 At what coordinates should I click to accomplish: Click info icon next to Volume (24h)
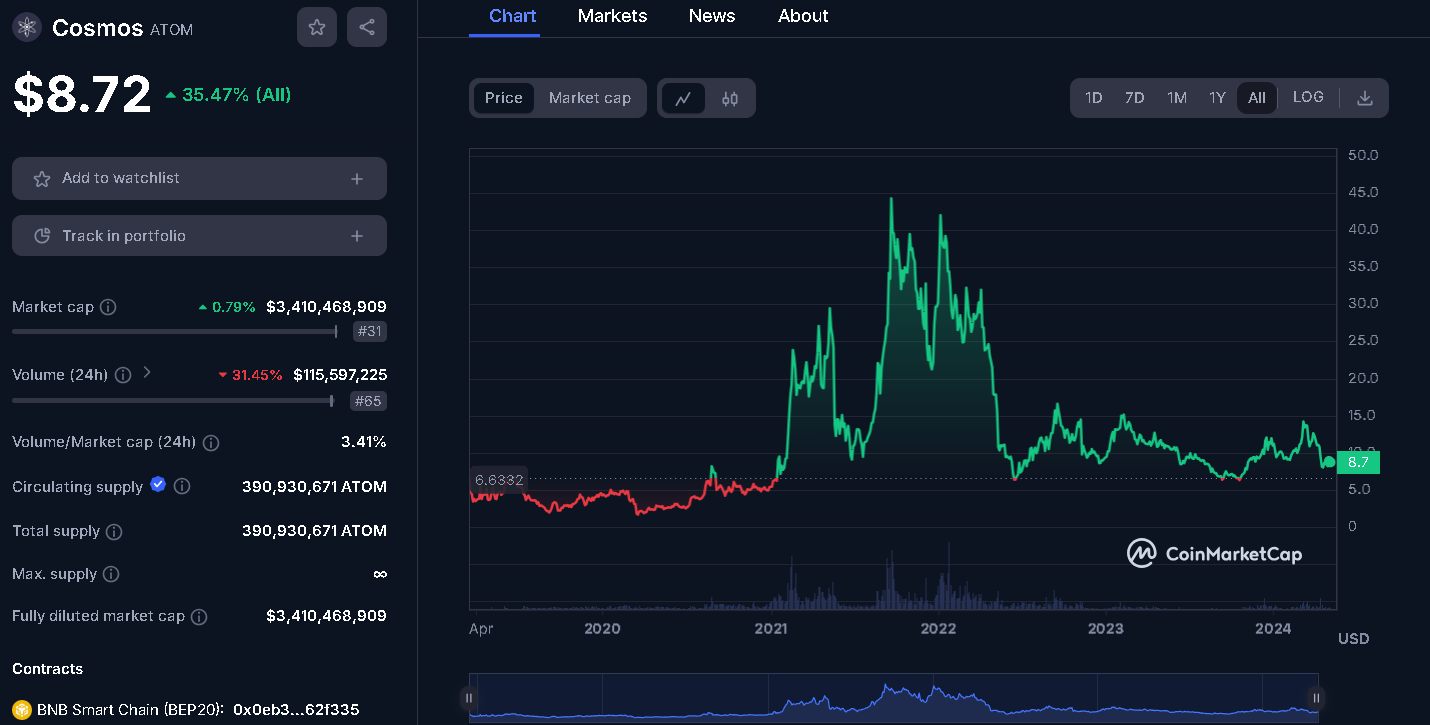tap(123, 375)
